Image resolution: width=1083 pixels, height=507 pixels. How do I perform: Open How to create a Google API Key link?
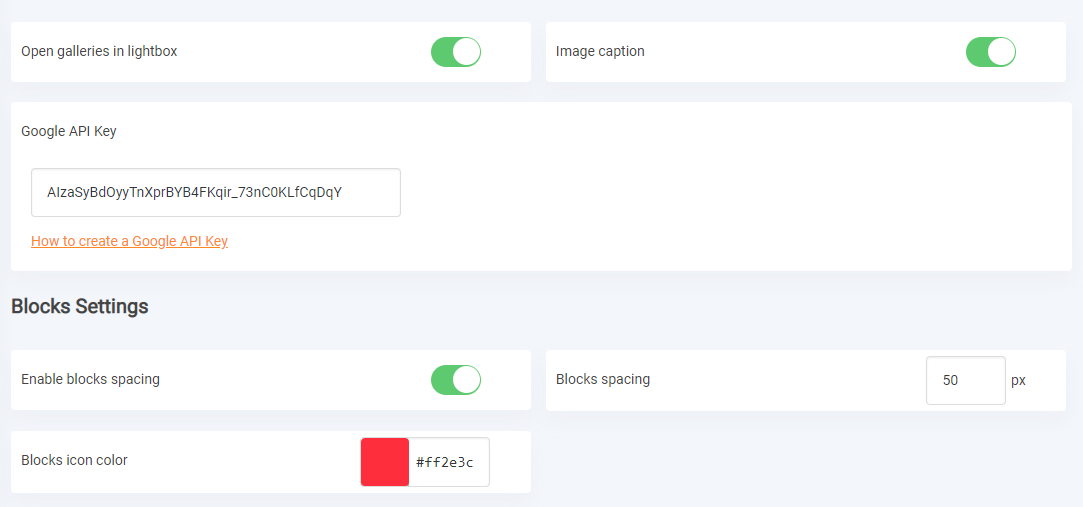point(129,241)
